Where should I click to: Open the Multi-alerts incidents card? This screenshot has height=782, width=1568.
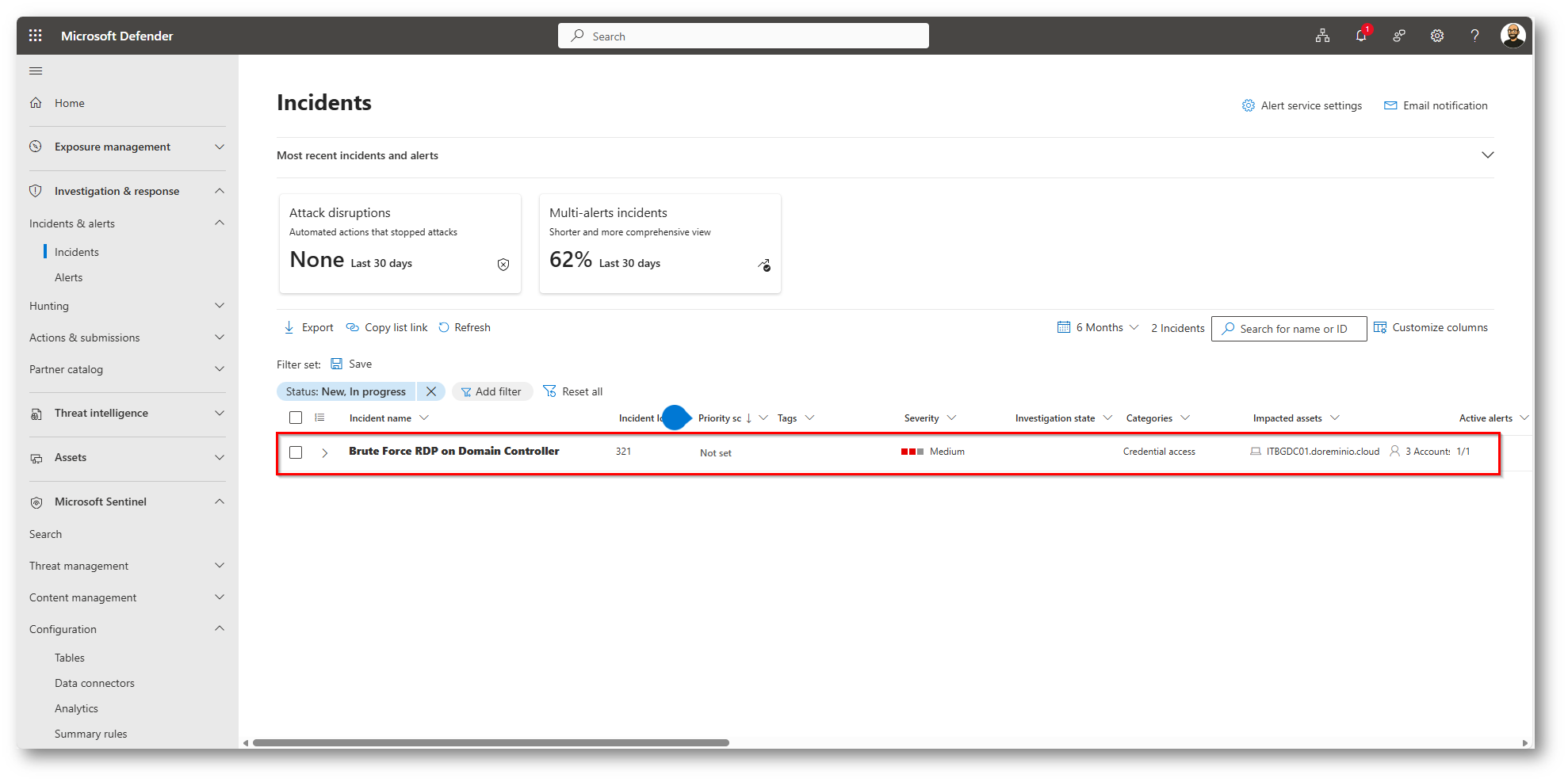[660, 243]
